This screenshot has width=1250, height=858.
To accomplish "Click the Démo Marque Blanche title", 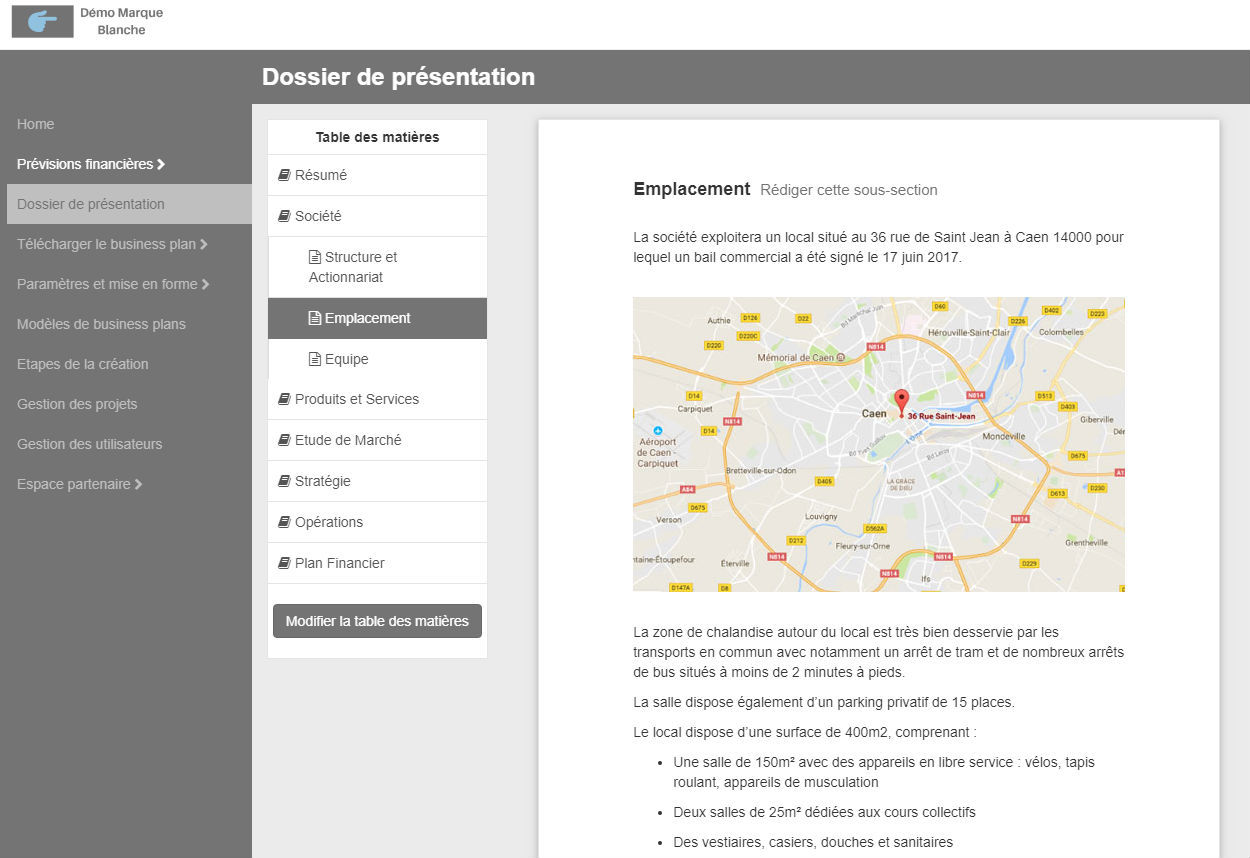I will [121, 21].
